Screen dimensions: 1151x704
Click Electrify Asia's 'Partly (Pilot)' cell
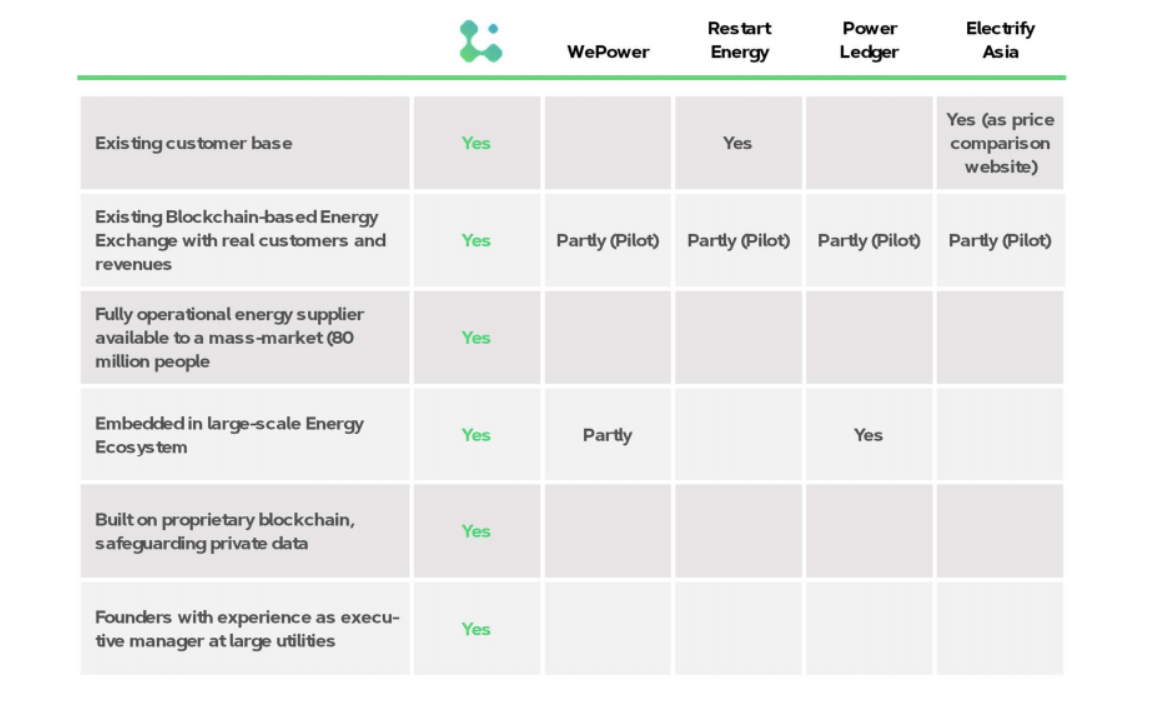[x=999, y=240]
